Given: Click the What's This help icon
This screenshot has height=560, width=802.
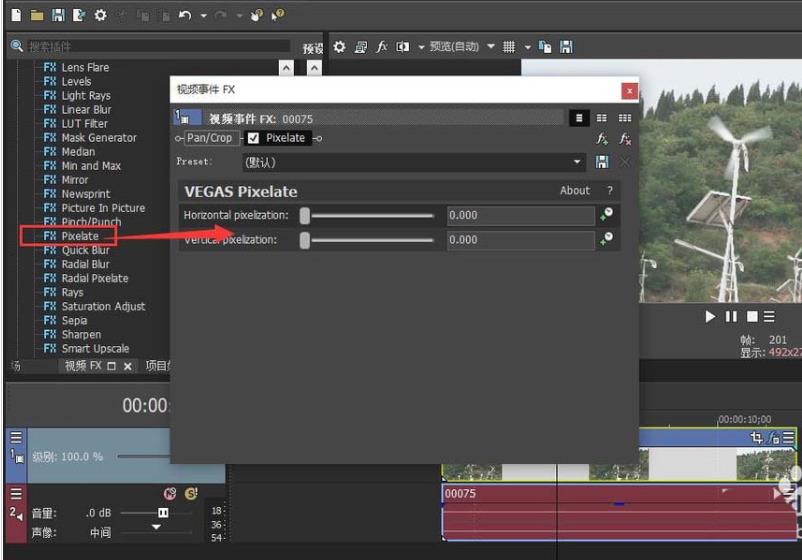Looking at the screenshot, I should point(278,15).
